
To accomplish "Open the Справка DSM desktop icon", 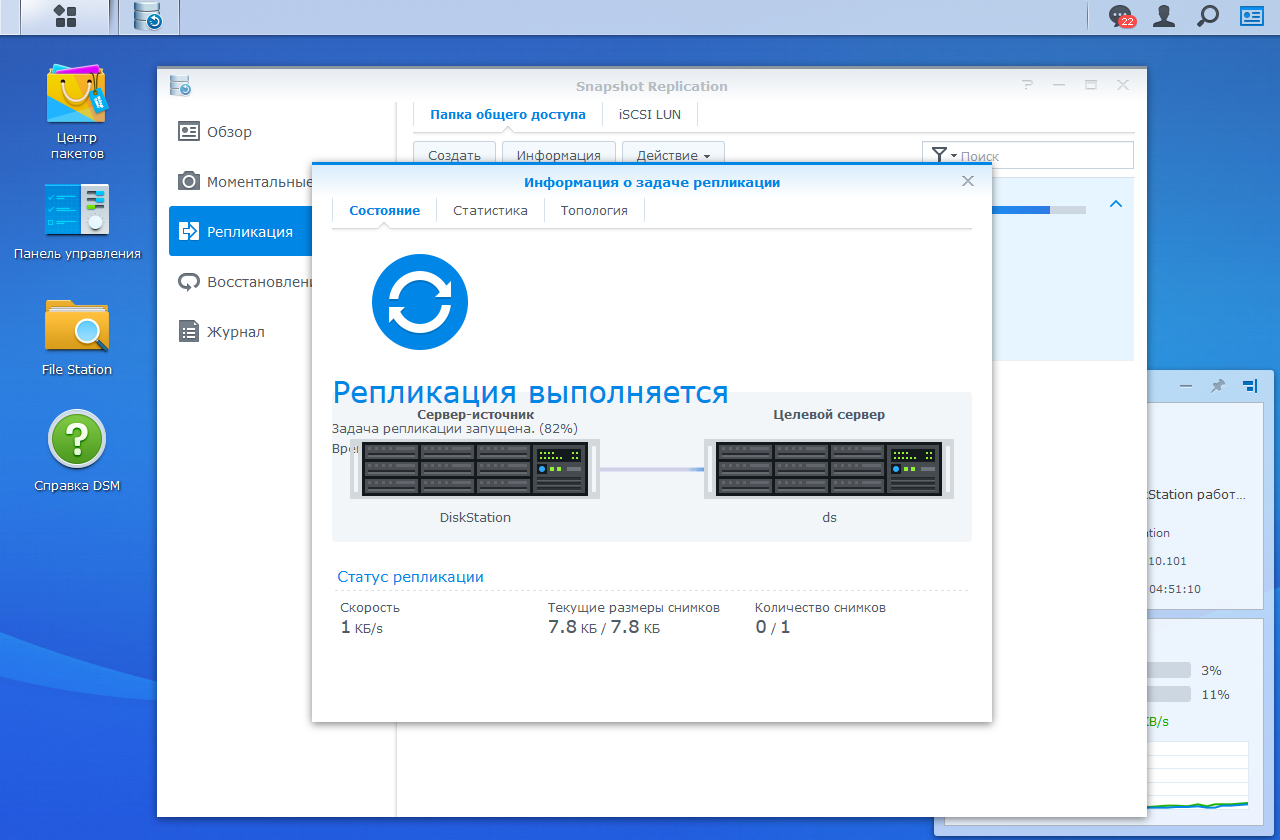I will point(77,451).
